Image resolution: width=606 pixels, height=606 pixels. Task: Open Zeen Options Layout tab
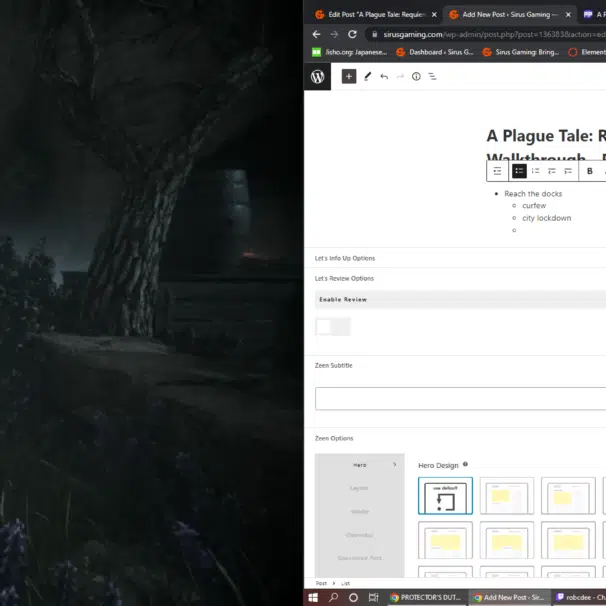click(359, 488)
